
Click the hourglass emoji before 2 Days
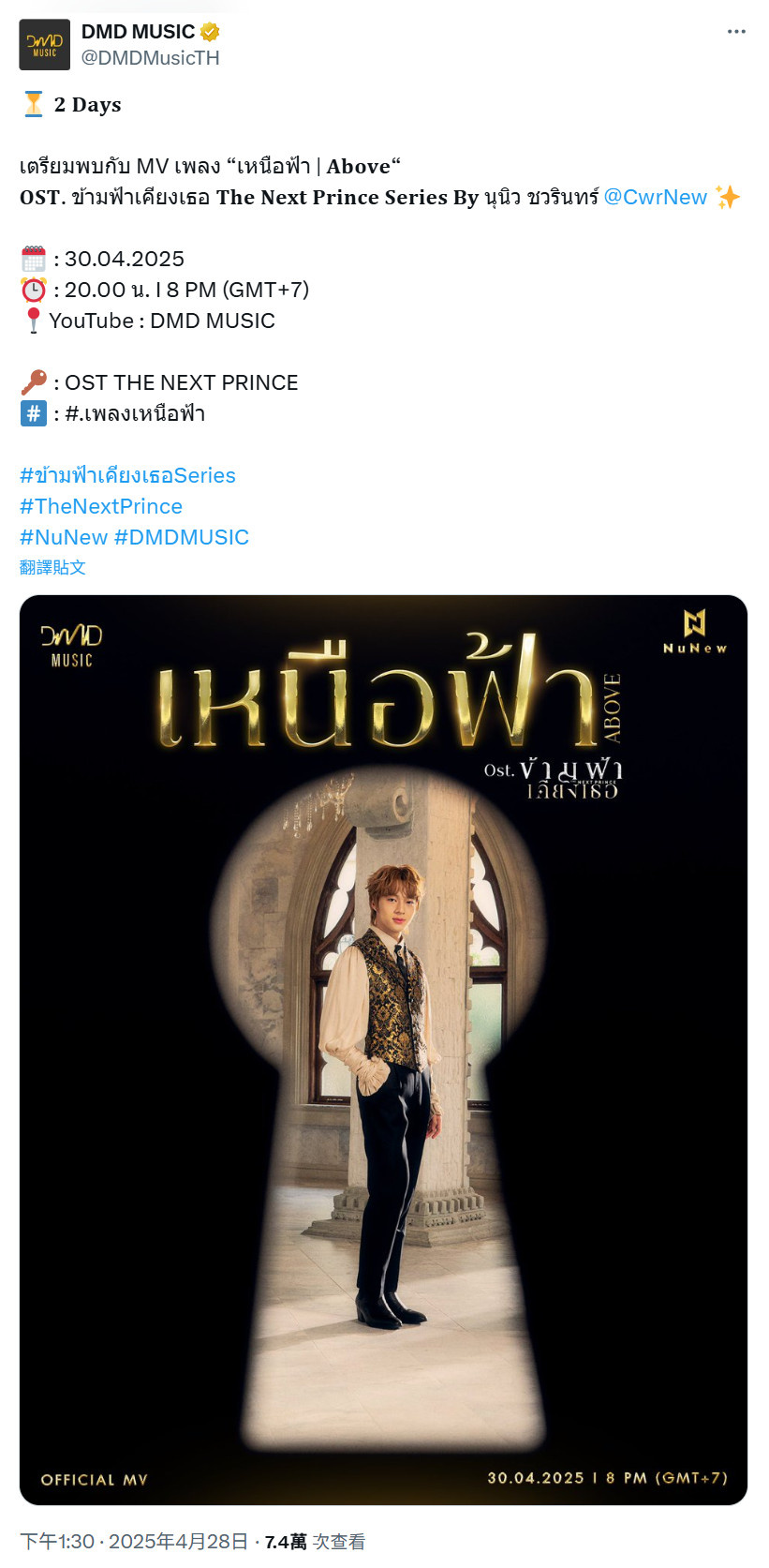coord(34,104)
